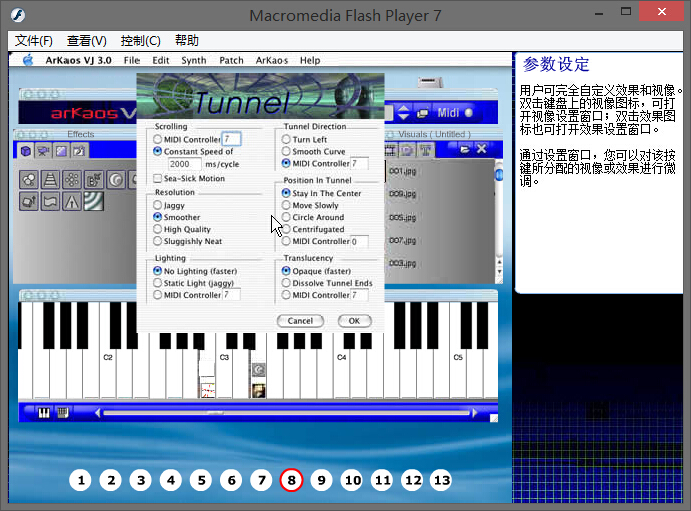Open the 控制(C) menu
691x511 pixels.
pyautogui.click(x=140, y=41)
